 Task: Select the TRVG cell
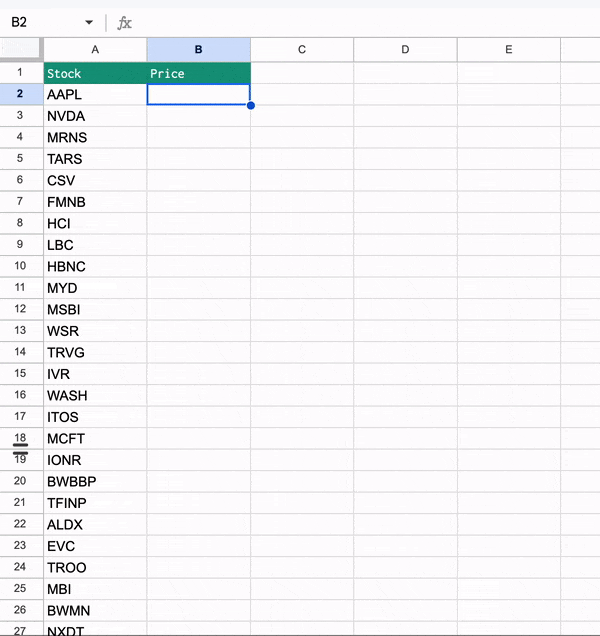(95, 352)
